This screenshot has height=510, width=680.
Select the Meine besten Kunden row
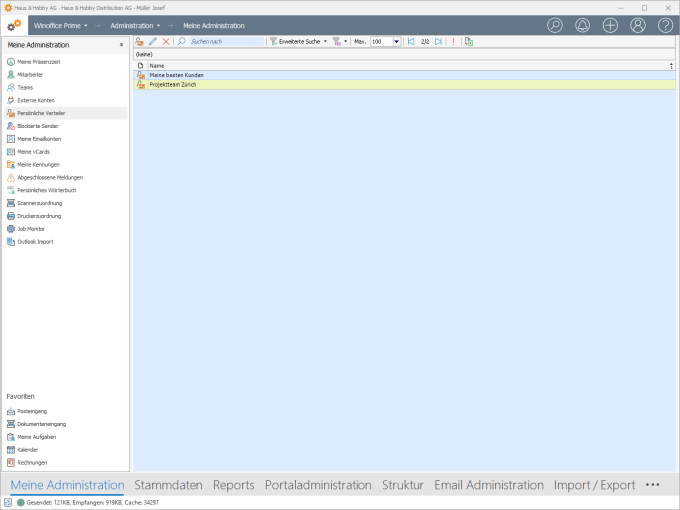click(x=177, y=75)
